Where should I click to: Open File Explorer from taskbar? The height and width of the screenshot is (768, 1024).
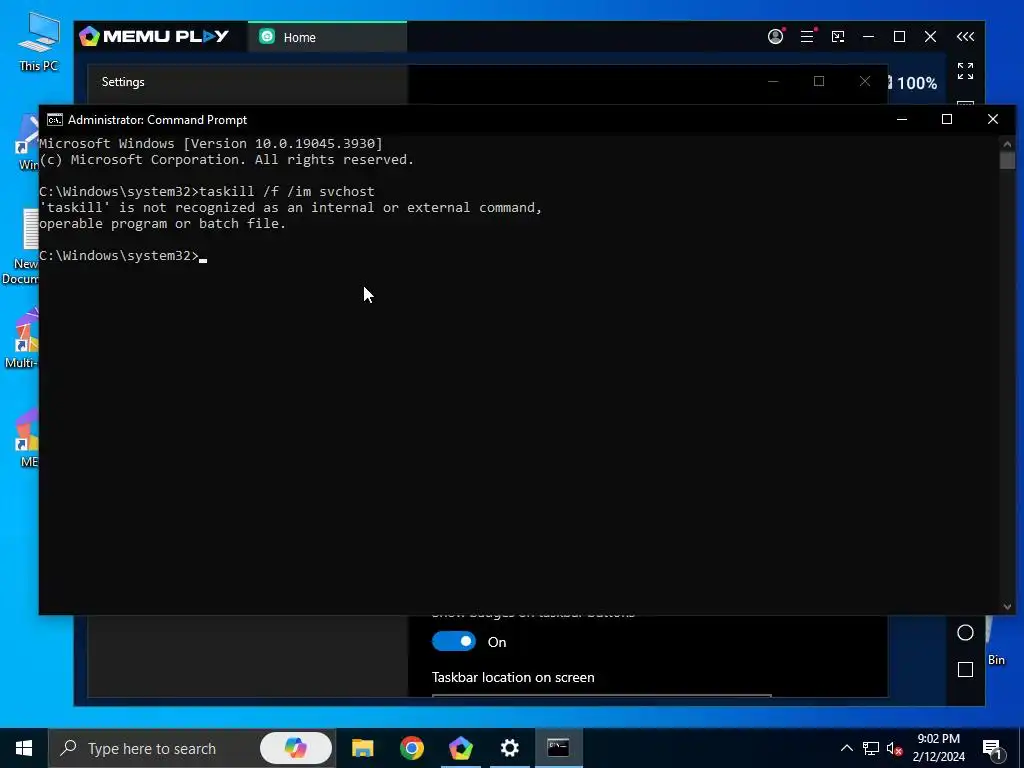[x=362, y=748]
